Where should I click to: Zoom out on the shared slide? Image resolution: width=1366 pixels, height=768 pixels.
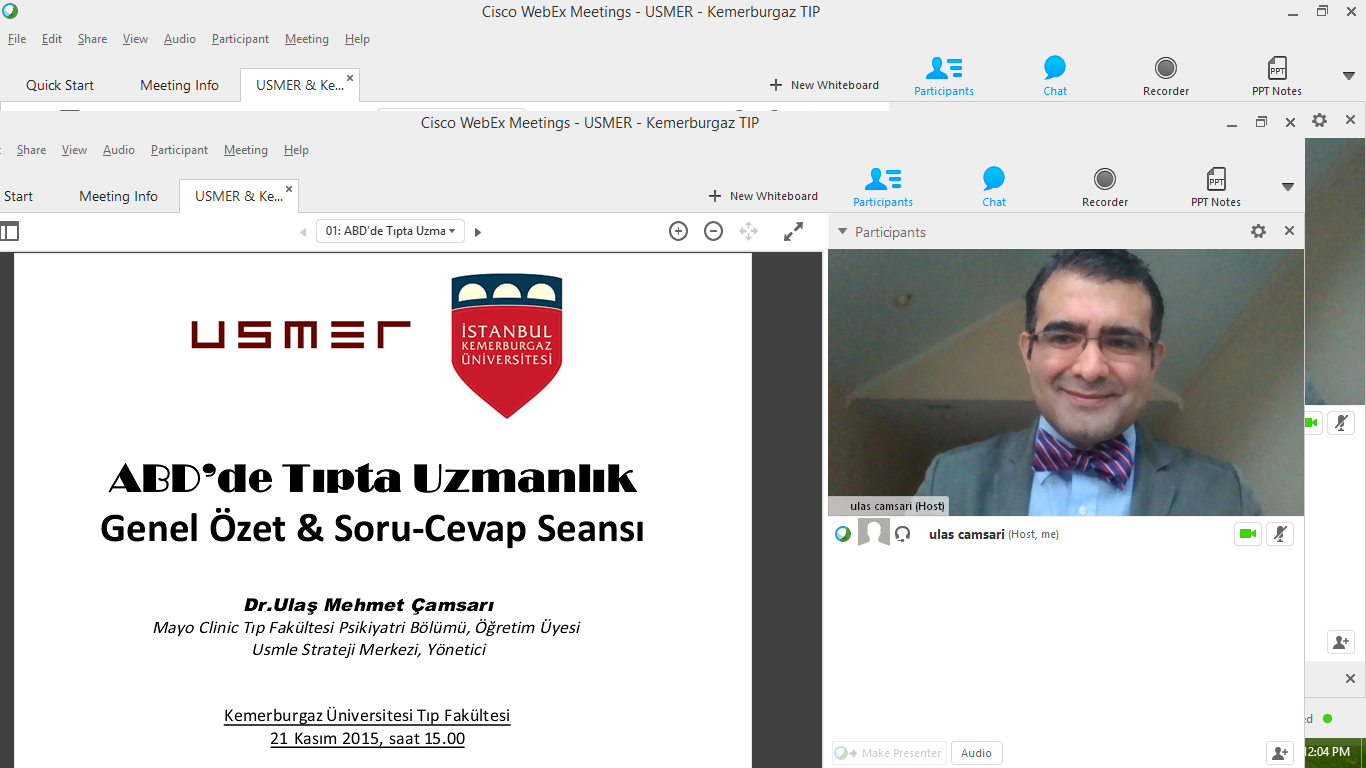point(713,231)
